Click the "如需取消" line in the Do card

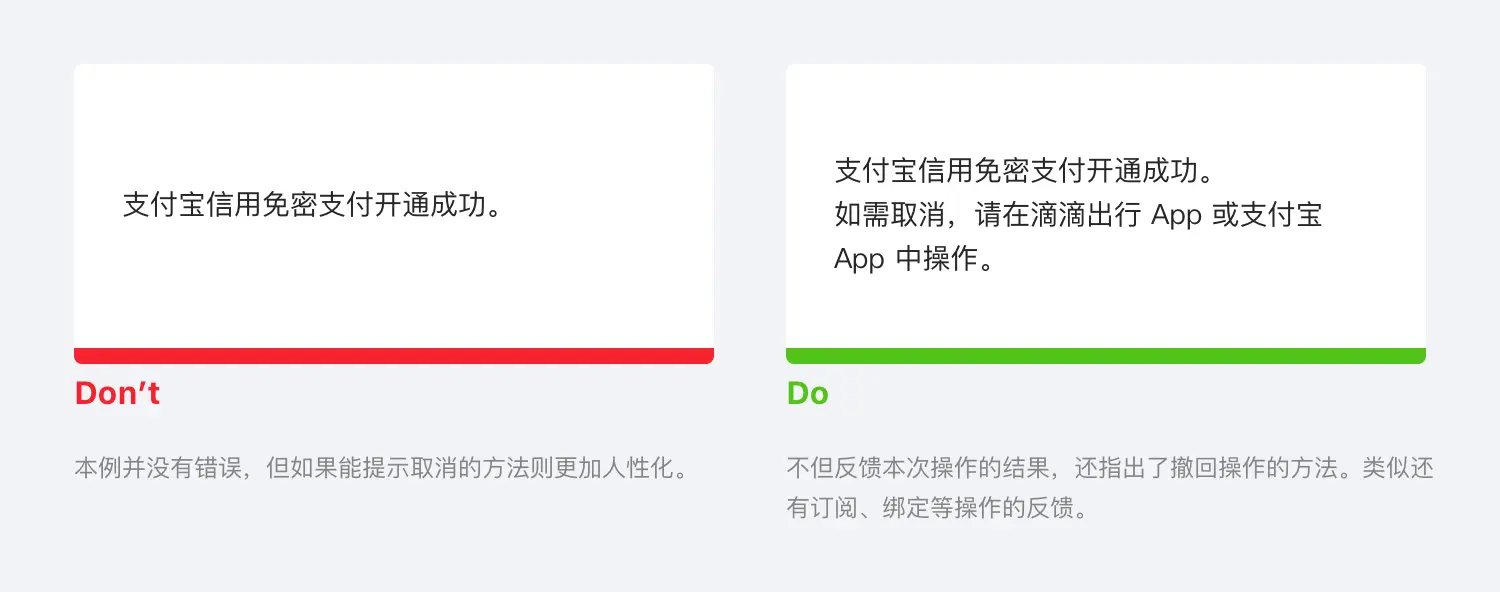pyautogui.click(x=1078, y=215)
